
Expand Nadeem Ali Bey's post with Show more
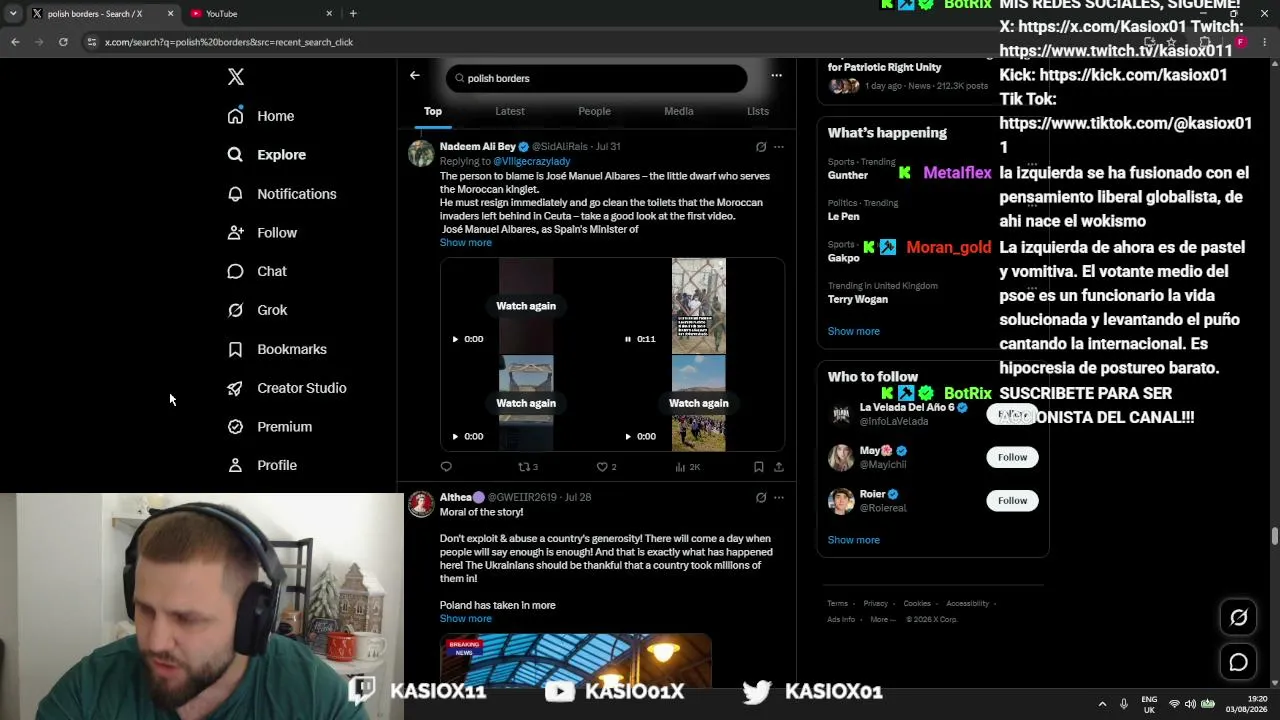466,243
